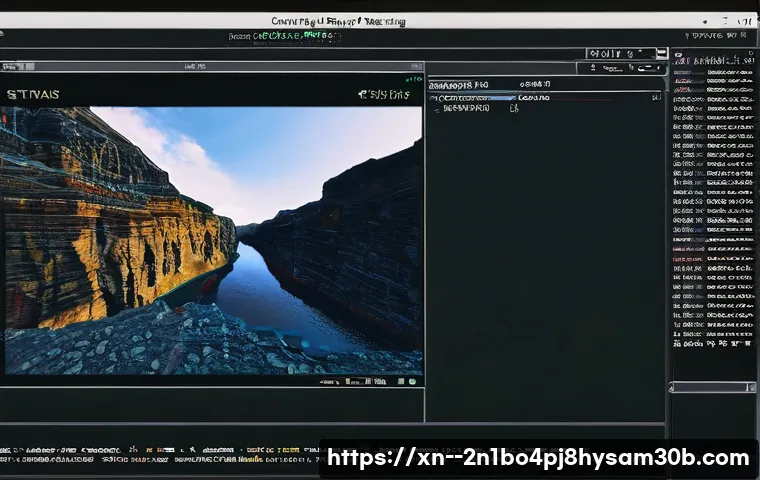Click the STIVAIS label above the viewport
The image size is (760, 480).
pos(33,95)
